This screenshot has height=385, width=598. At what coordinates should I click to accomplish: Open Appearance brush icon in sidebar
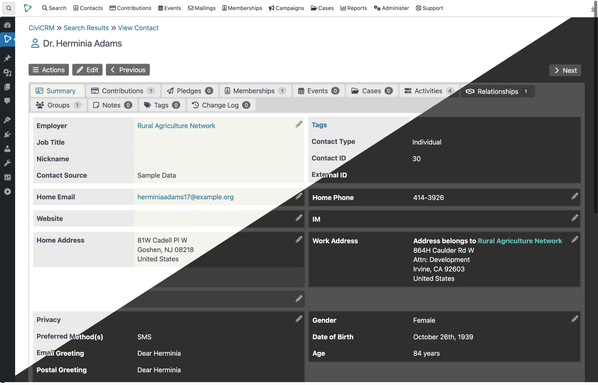[7, 120]
